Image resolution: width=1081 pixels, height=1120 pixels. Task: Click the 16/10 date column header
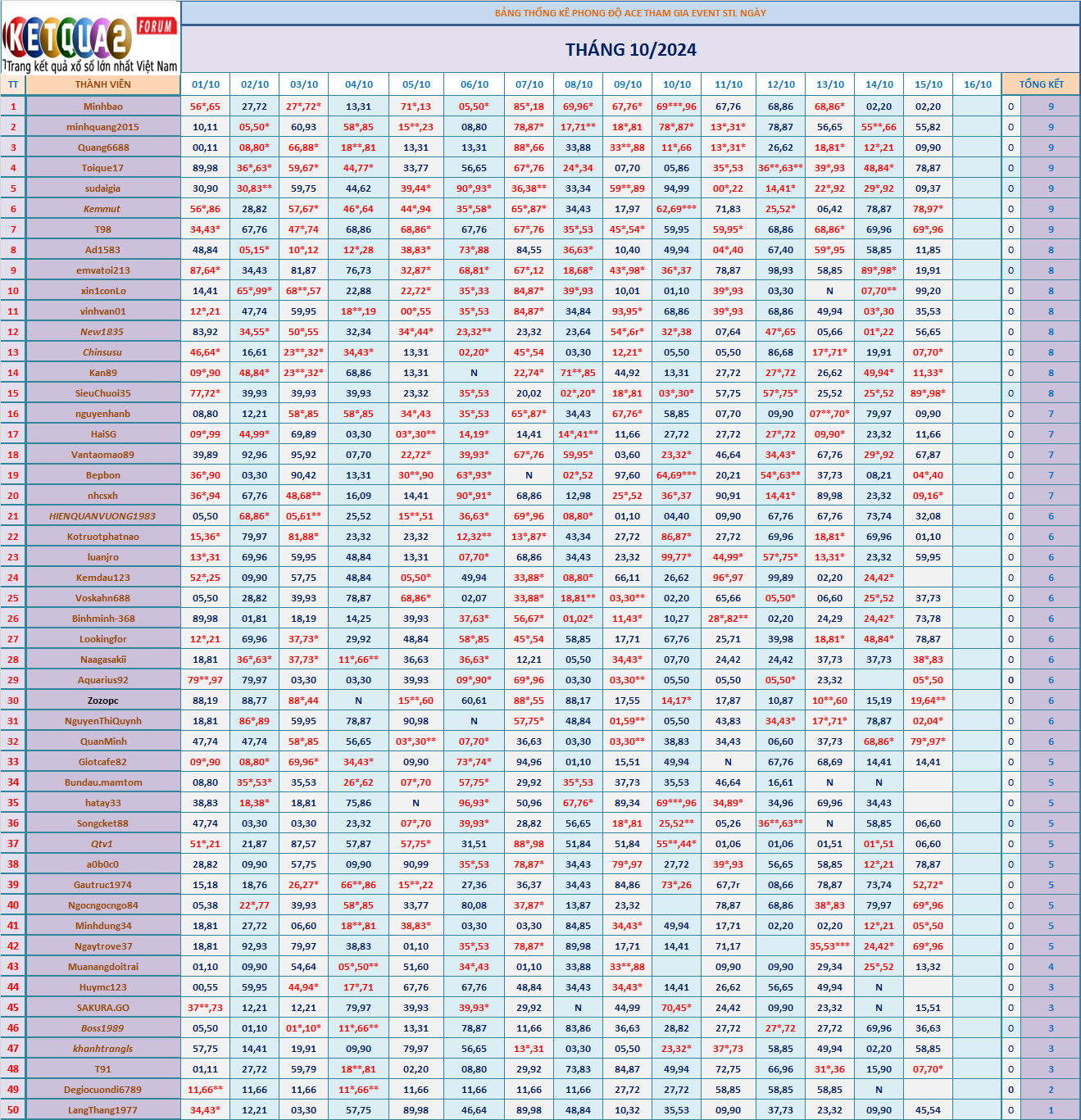pyautogui.click(x=977, y=84)
